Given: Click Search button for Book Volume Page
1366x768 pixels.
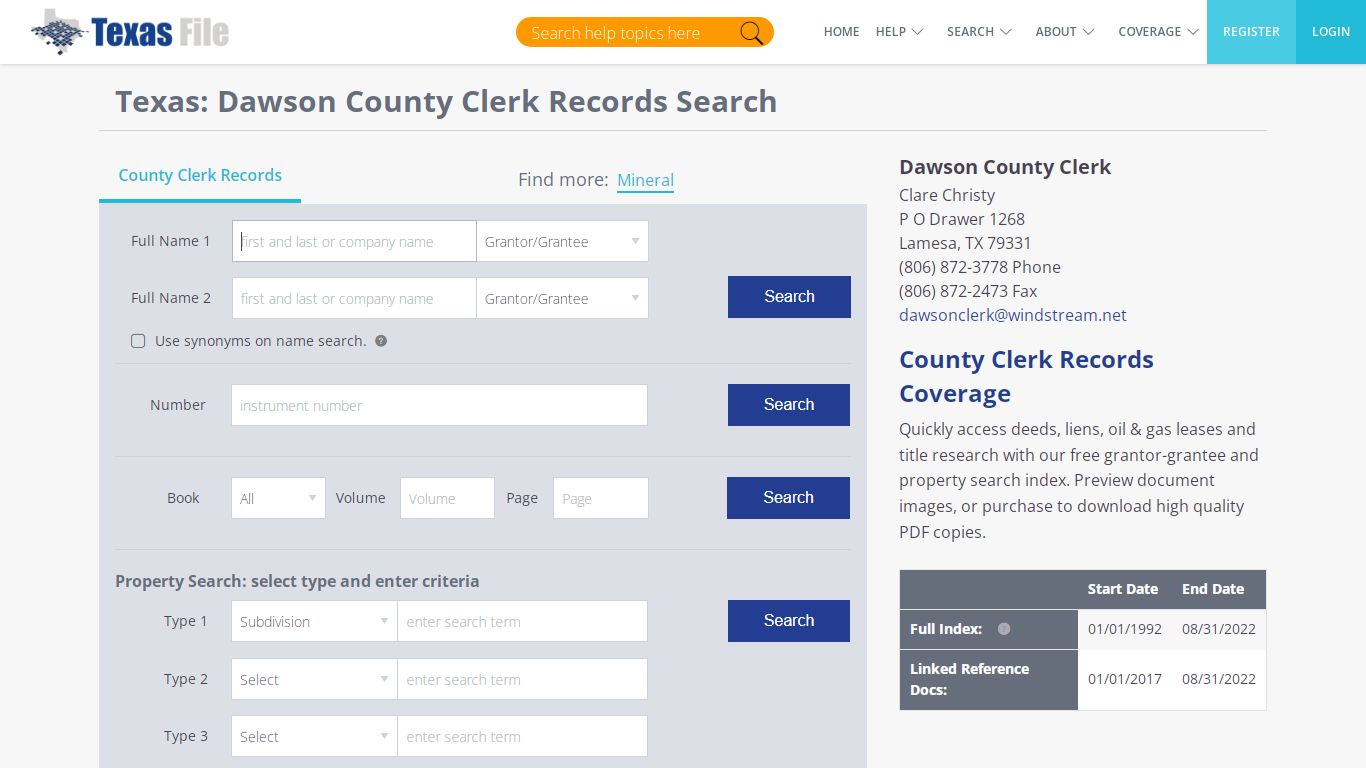Looking at the screenshot, I should (x=788, y=498).
